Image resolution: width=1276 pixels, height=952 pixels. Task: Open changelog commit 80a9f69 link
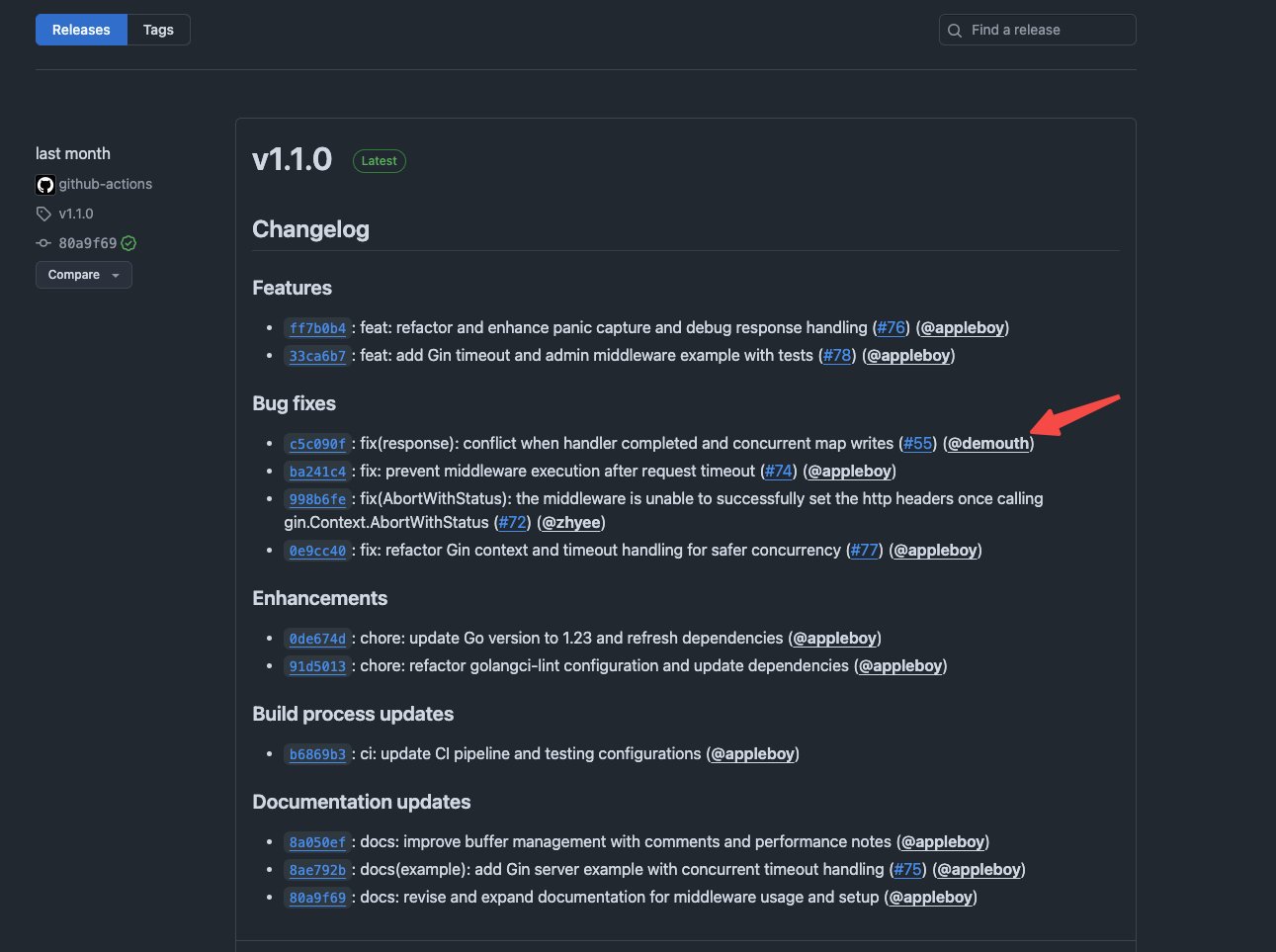pos(317,898)
